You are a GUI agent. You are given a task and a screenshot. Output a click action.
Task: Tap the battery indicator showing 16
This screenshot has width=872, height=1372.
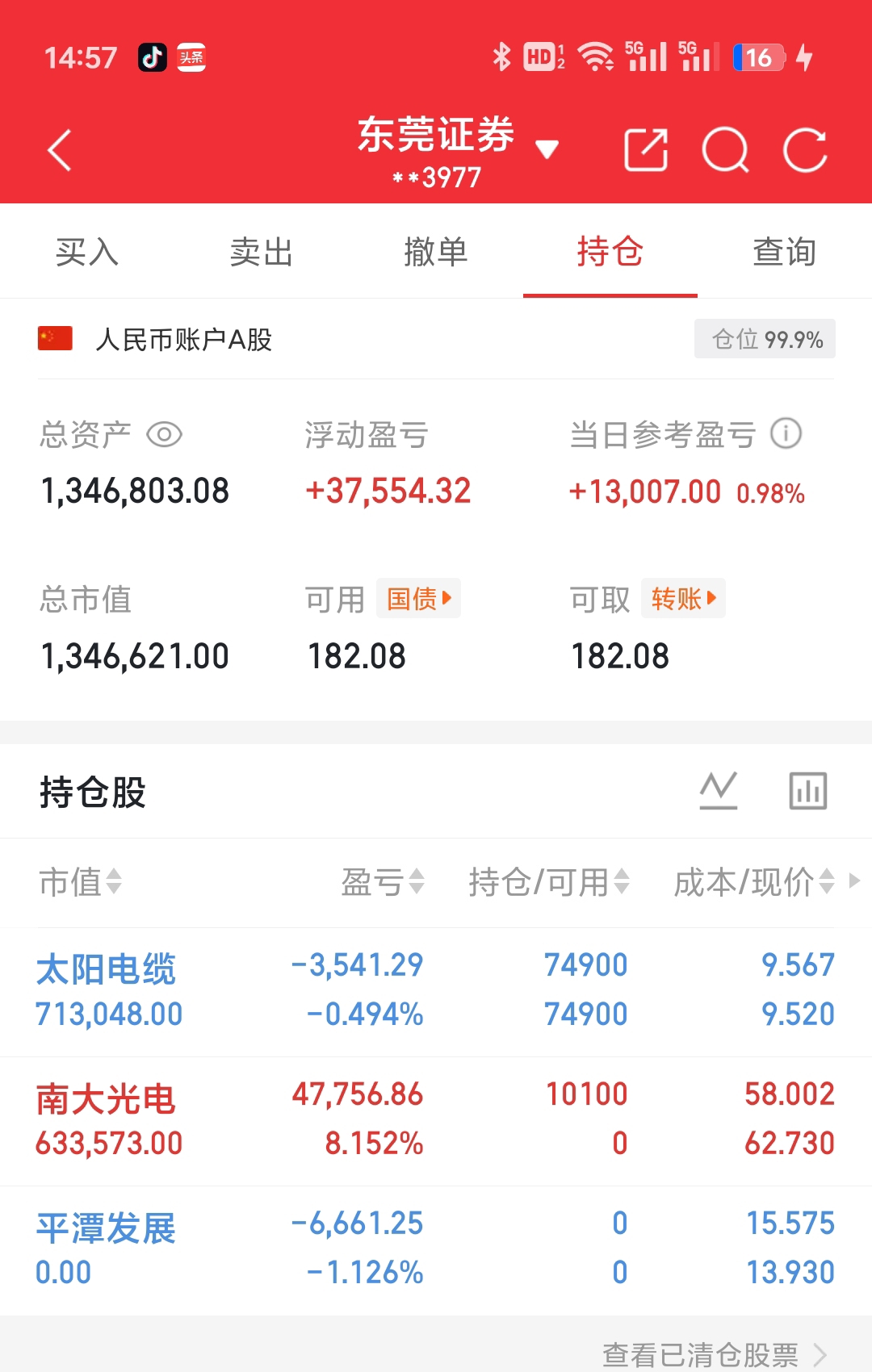tap(759, 57)
